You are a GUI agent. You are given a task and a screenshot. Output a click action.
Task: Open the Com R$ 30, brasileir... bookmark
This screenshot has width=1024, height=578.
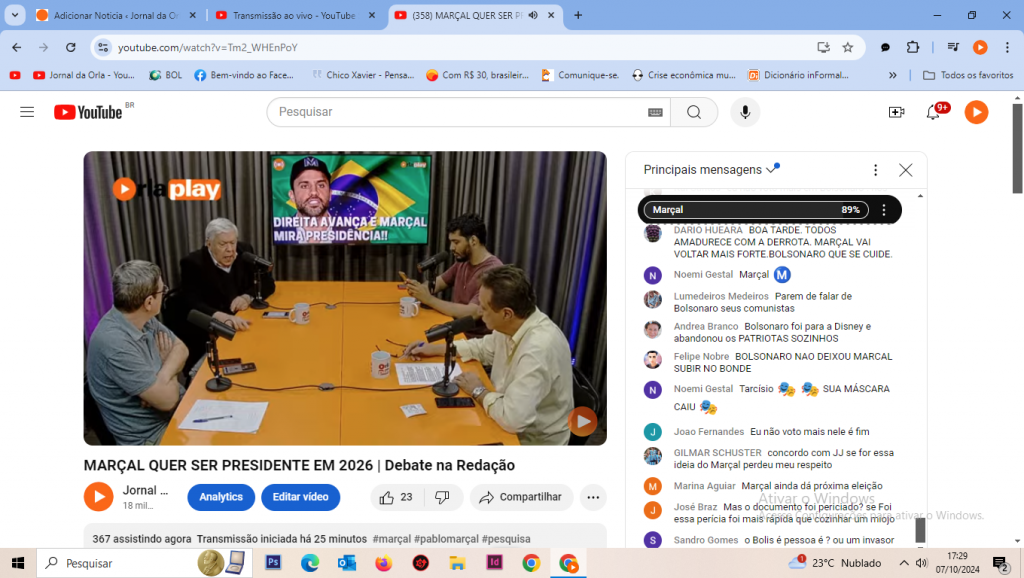pyautogui.click(x=477, y=75)
